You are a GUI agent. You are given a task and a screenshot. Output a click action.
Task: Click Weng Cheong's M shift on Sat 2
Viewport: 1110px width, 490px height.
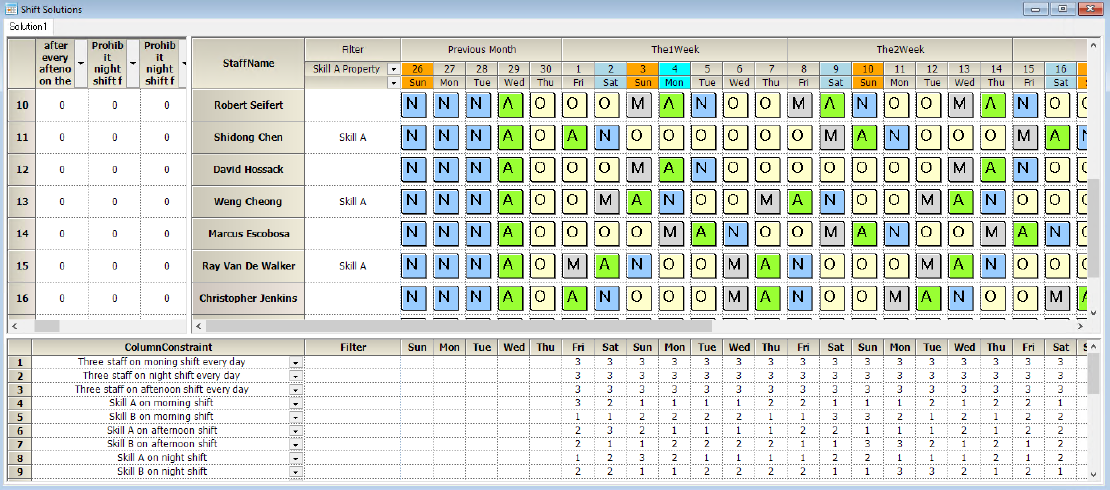point(607,201)
